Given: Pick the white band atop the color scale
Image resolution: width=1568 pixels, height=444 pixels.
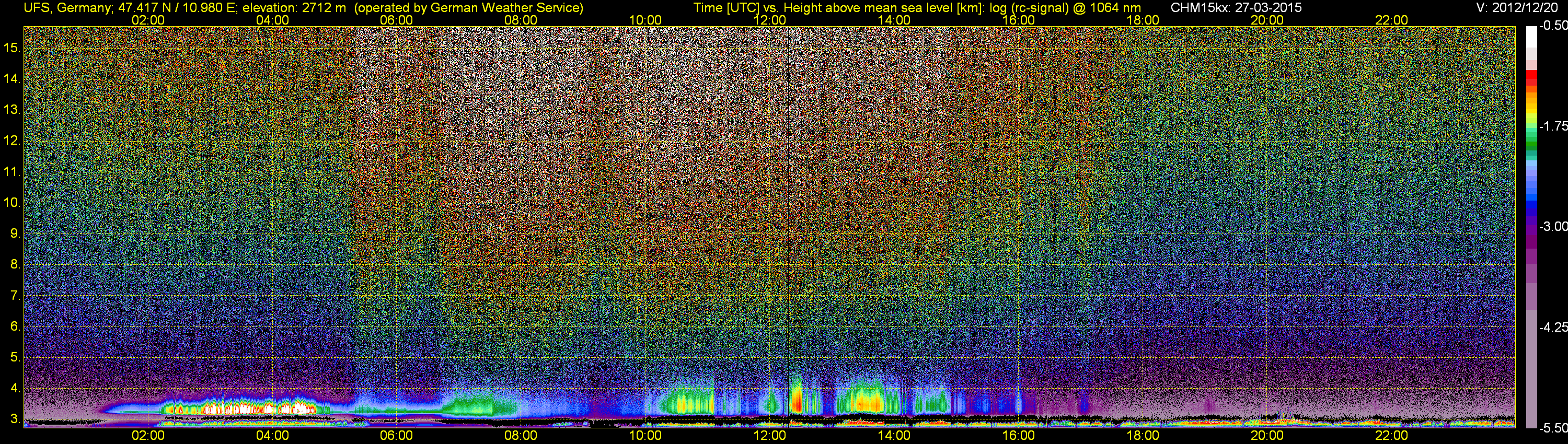Looking at the screenshot, I should tap(1530, 38).
